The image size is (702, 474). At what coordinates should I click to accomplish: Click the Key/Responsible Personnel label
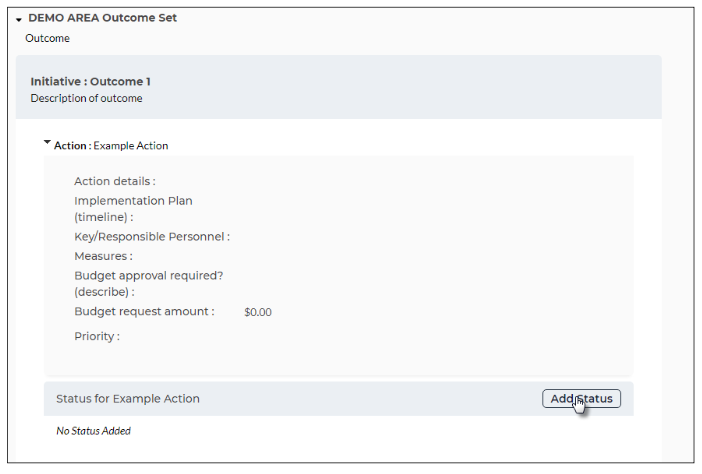tap(152, 237)
